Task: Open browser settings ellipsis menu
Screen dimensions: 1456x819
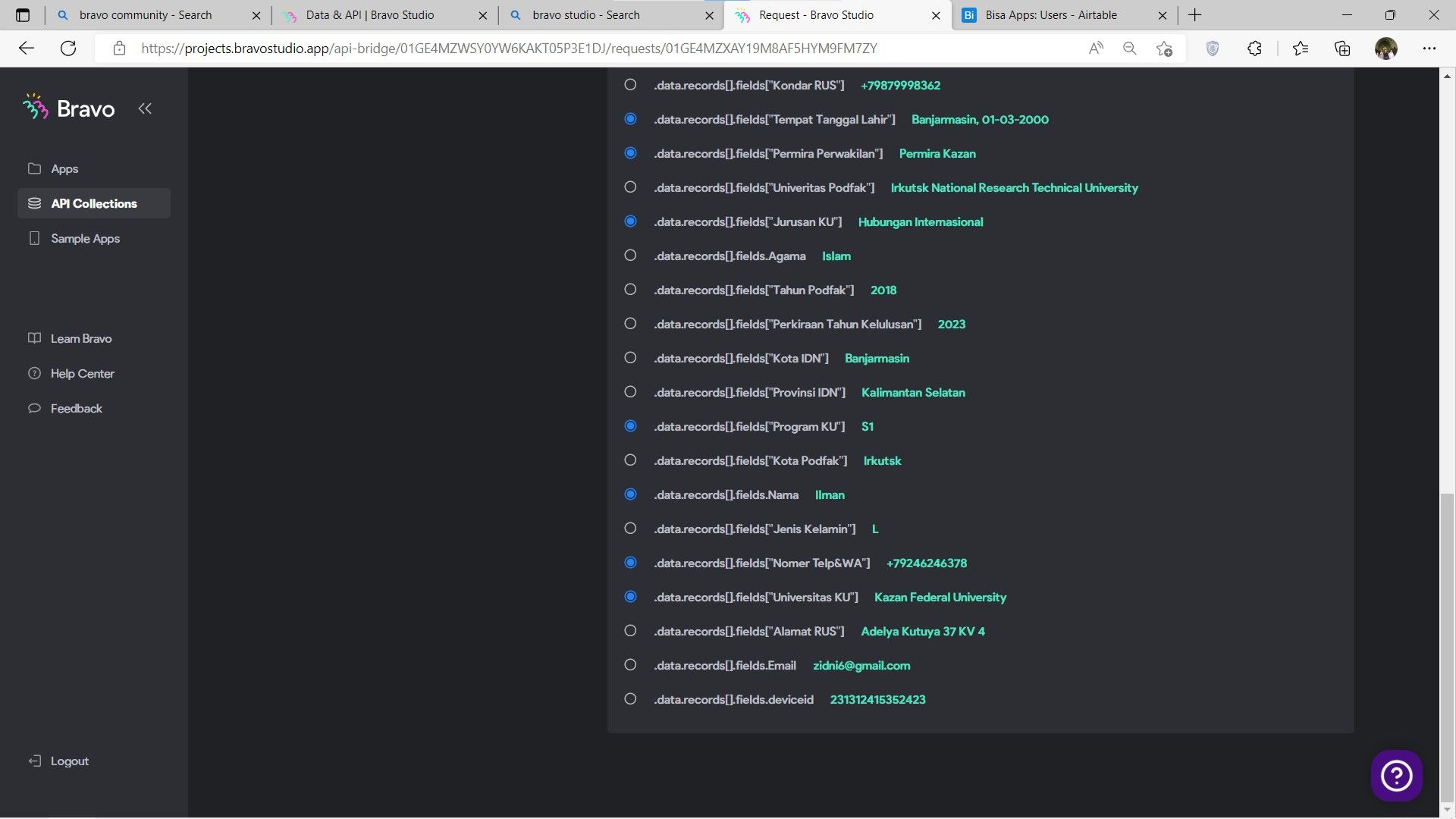Action: [1429, 49]
